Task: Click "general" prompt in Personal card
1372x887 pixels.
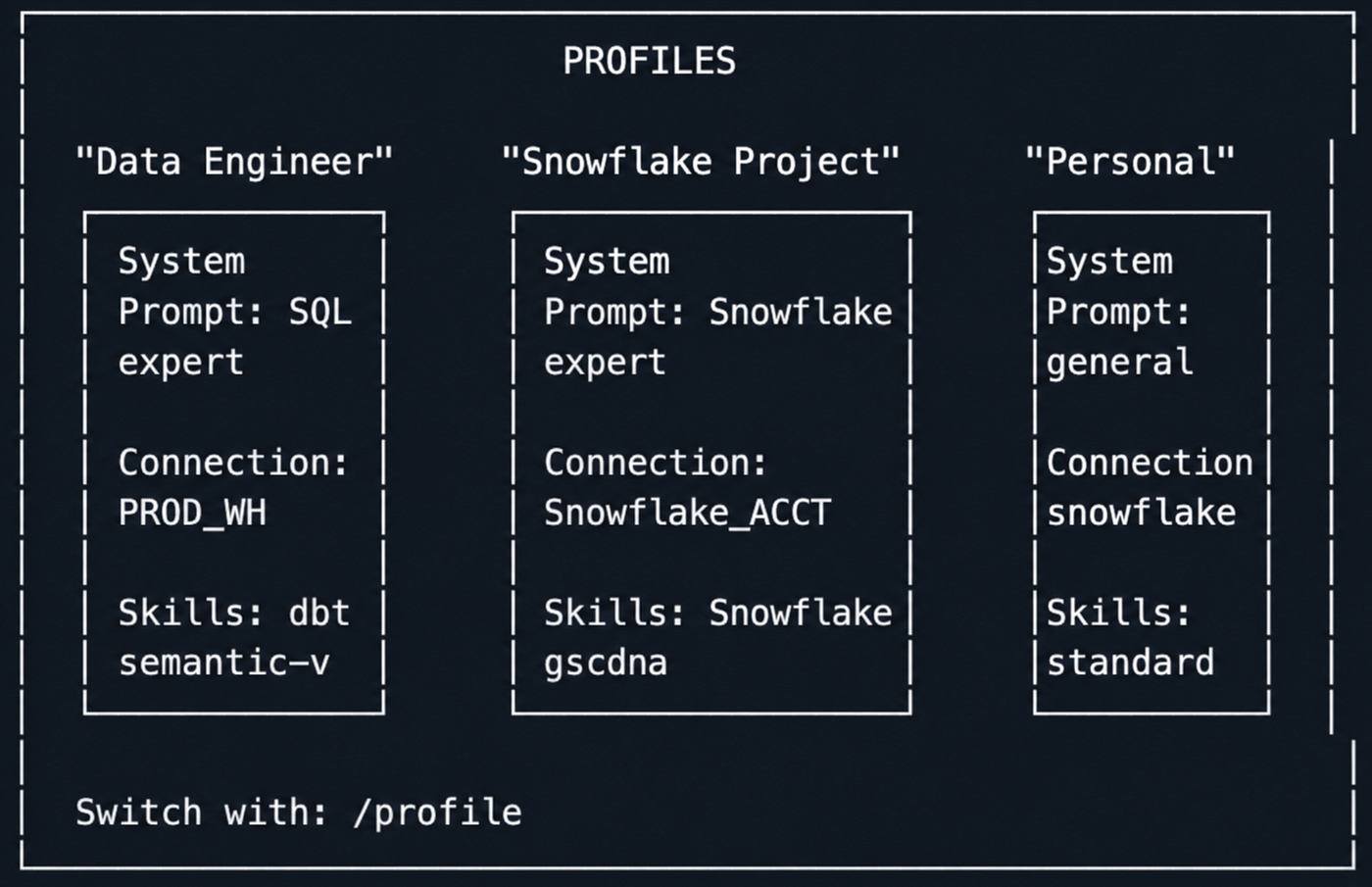Action: pyautogui.click(x=1120, y=364)
